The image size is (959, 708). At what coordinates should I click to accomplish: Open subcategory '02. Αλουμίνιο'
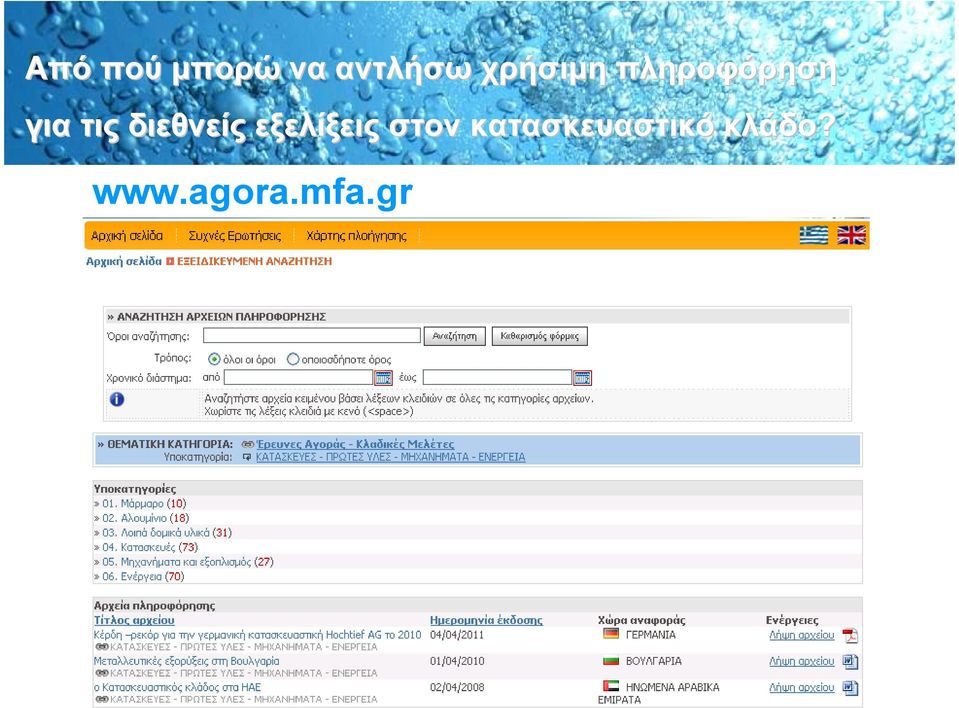[x=134, y=518]
